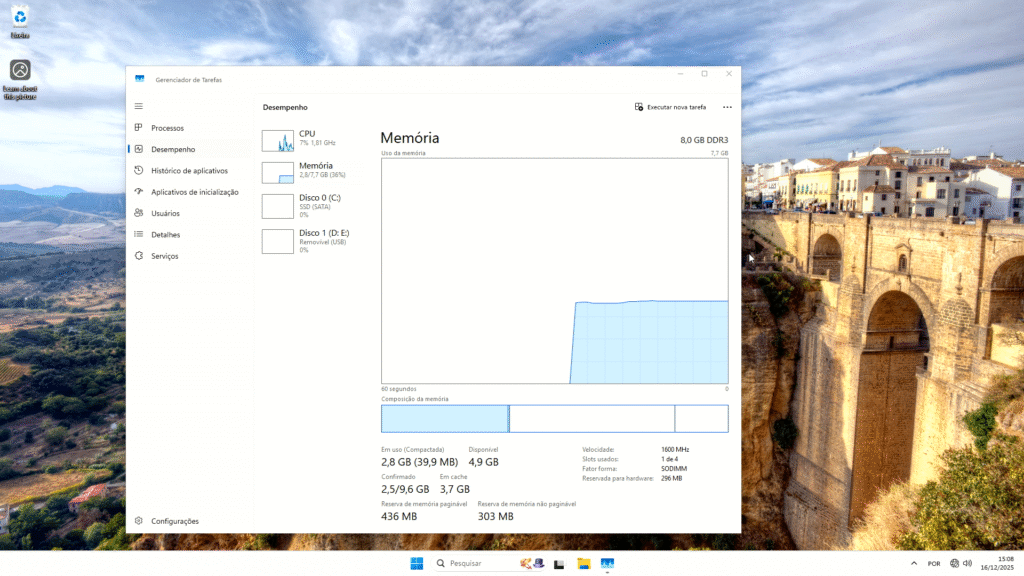Select Disco 1 (D: E:) removable drive
This screenshot has width=1024, height=576.
click(310, 240)
